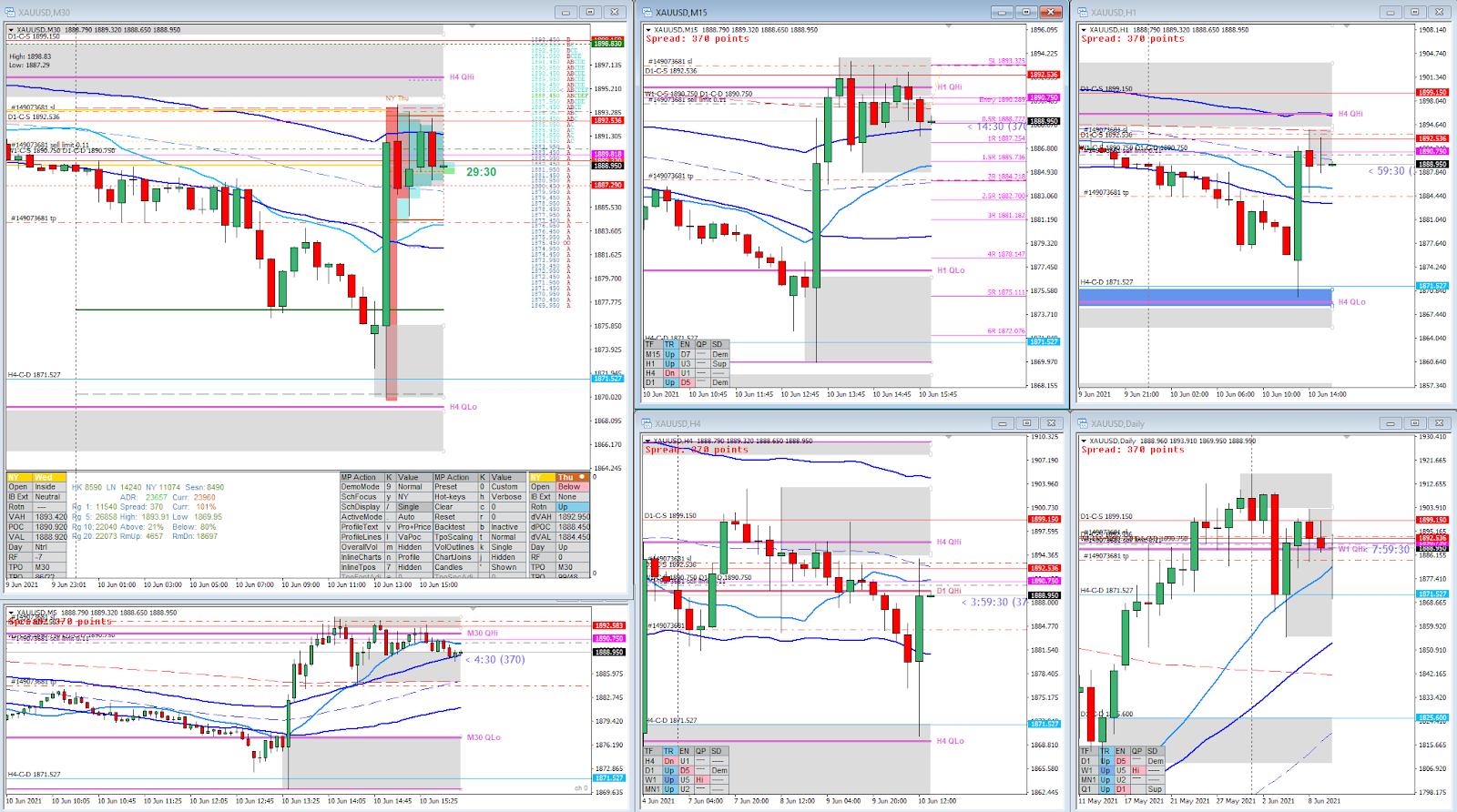This screenshot has width=1457, height=812.
Task: Click the D1 QHi label in H4 chart
Action: pos(948,591)
